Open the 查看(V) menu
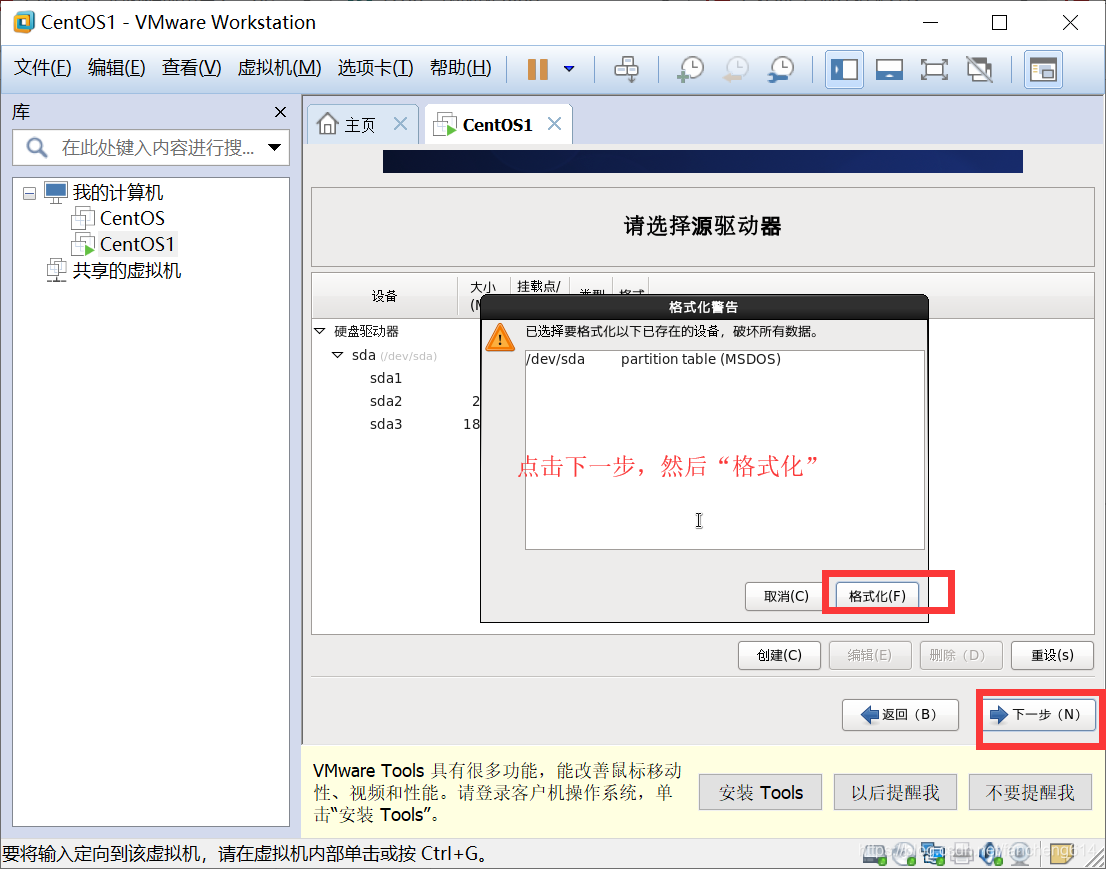Image resolution: width=1106 pixels, height=869 pixels. pos(191,68)
